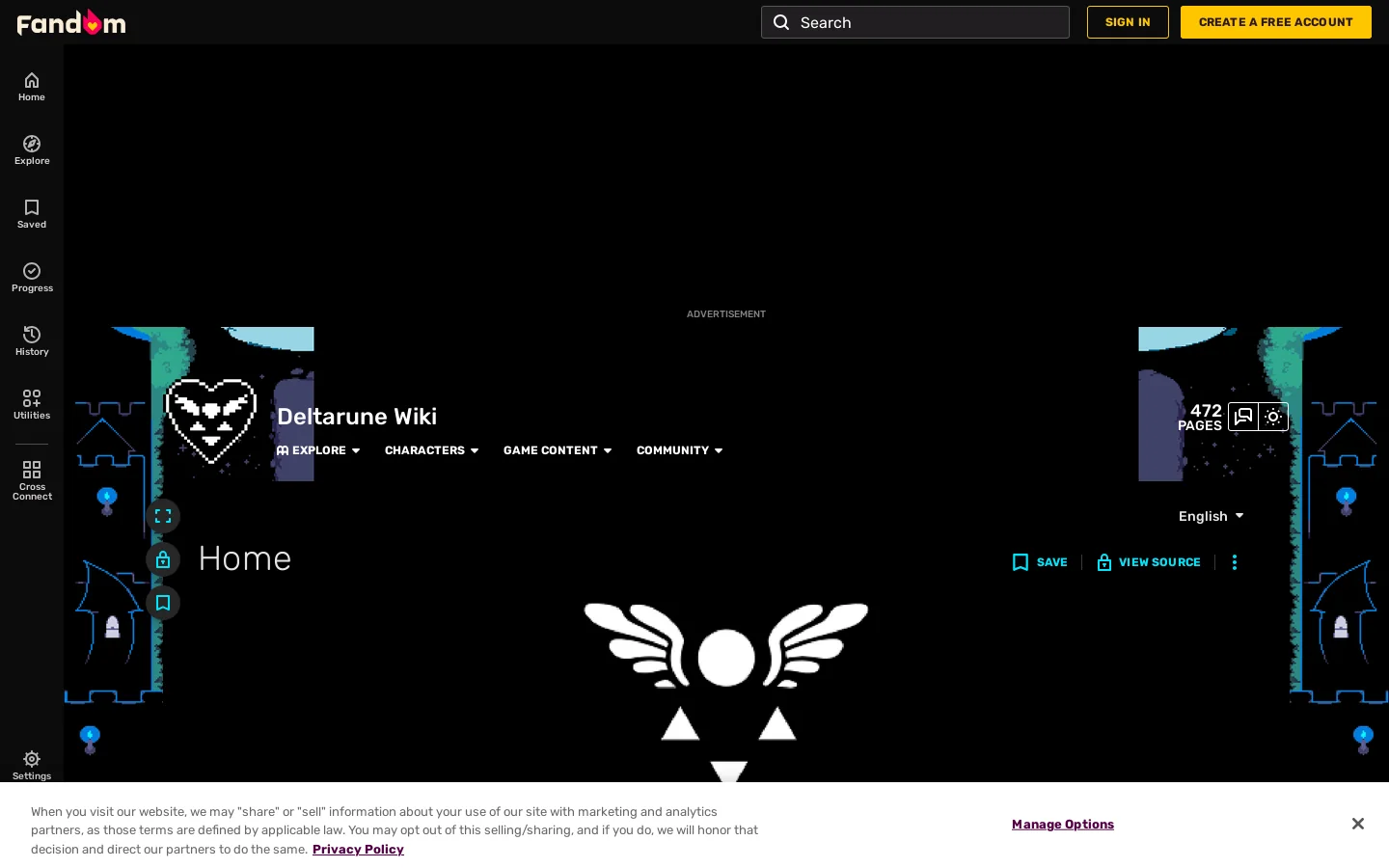1389x868 pixels.
Task: Click the Deltarune Wiki title link
Action: (357, 417)
